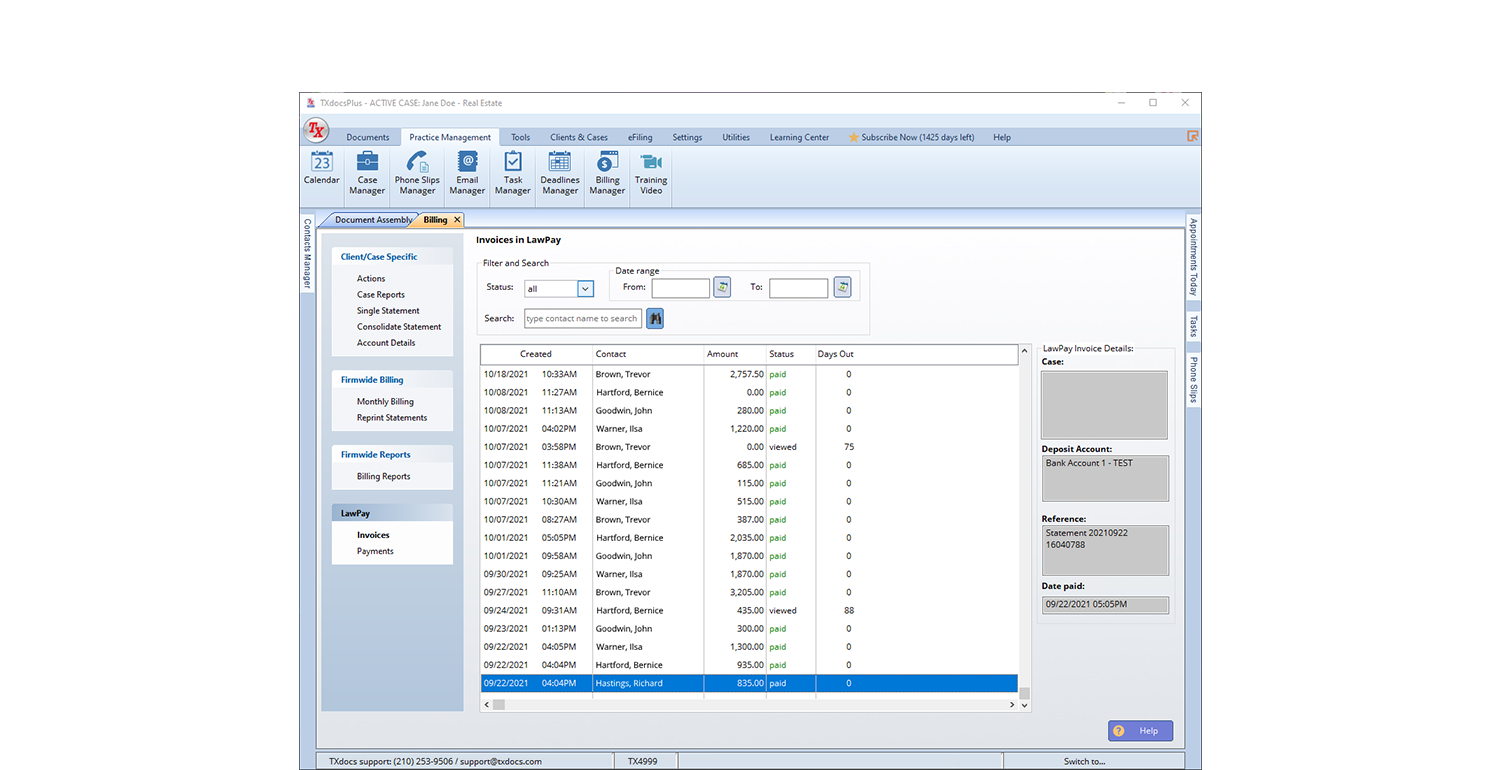Image resolution: width=1500 pixels, height=770 pixels.
Task: Select the Document Assembly tab
Action: pyautogui.click(x=372, y=220)
